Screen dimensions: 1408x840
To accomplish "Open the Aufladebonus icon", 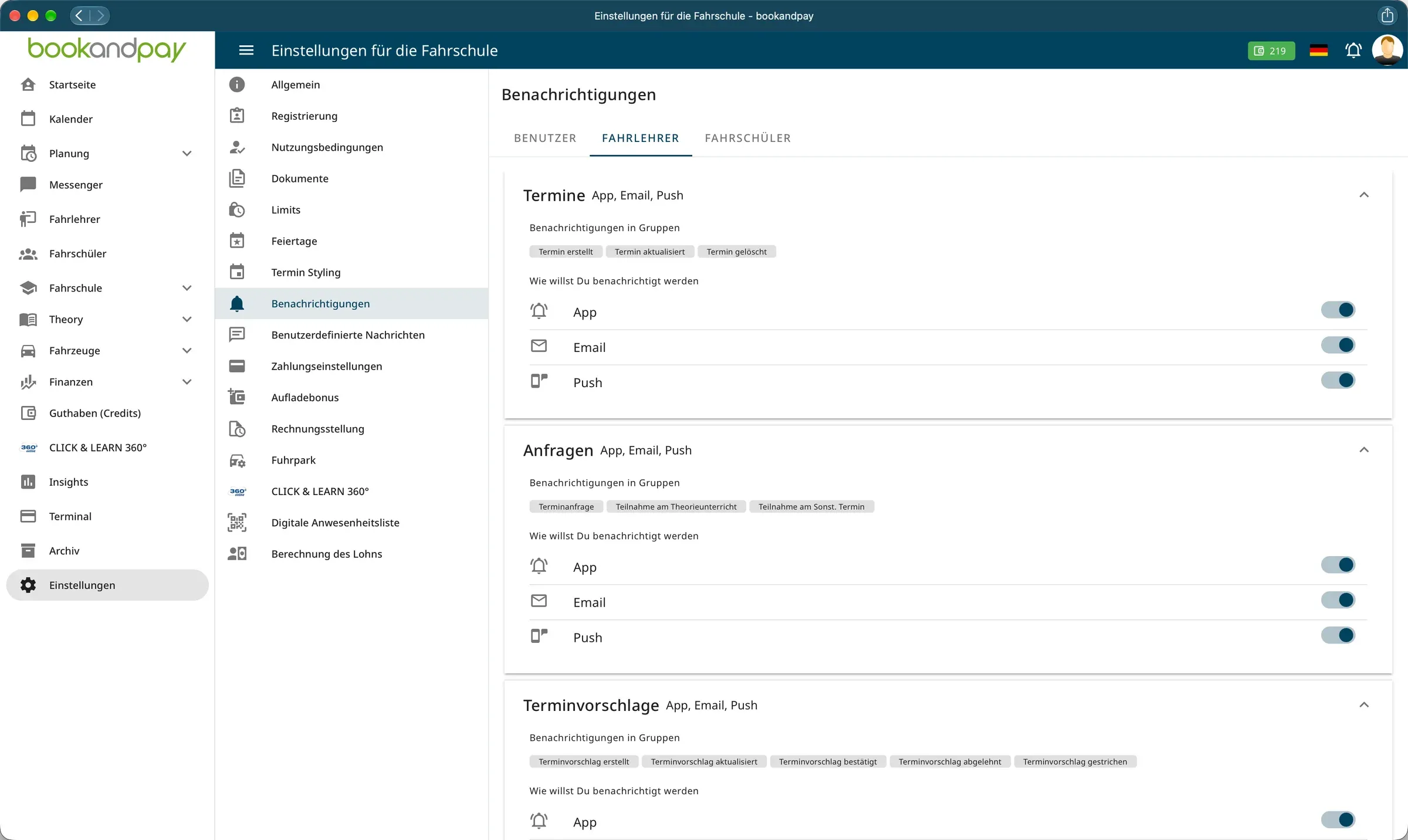I will [x=237, y=397].
